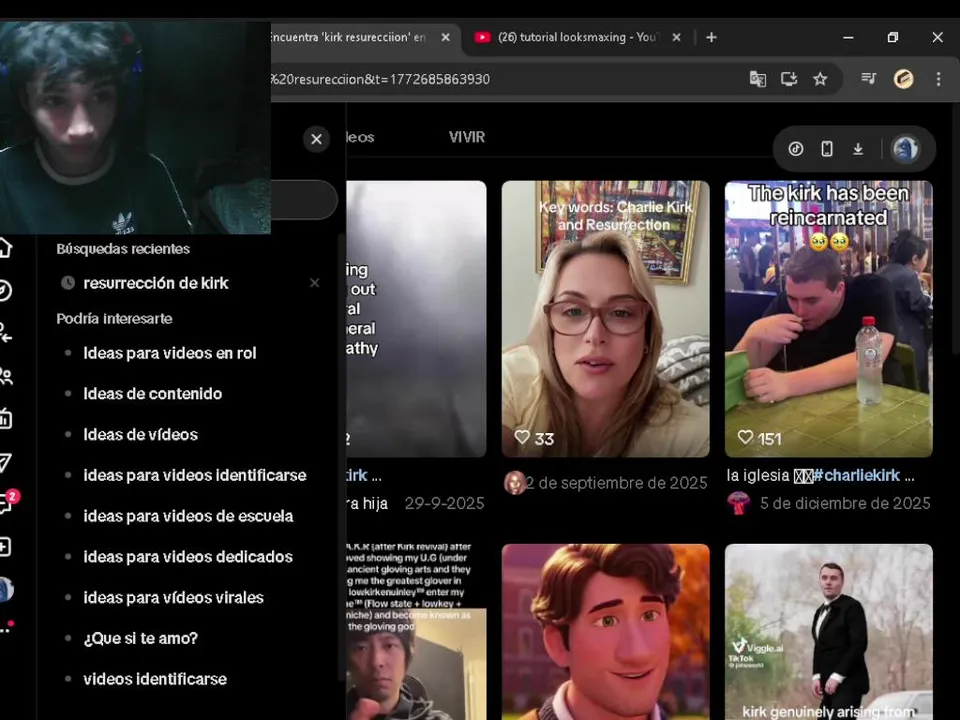Open profile avatar at top right

tap(905, 149)
